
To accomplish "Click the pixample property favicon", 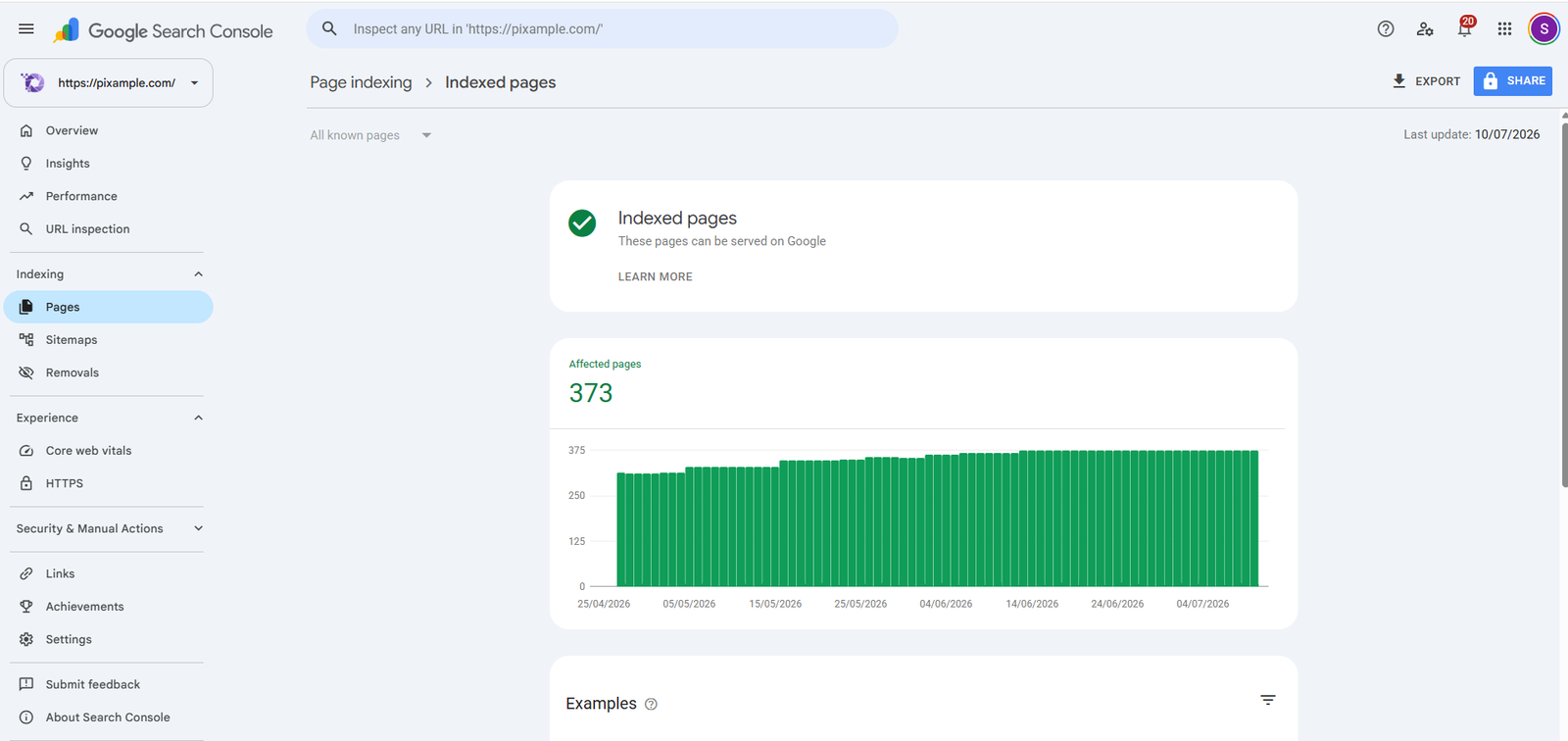I will click(x=33, y=82).
